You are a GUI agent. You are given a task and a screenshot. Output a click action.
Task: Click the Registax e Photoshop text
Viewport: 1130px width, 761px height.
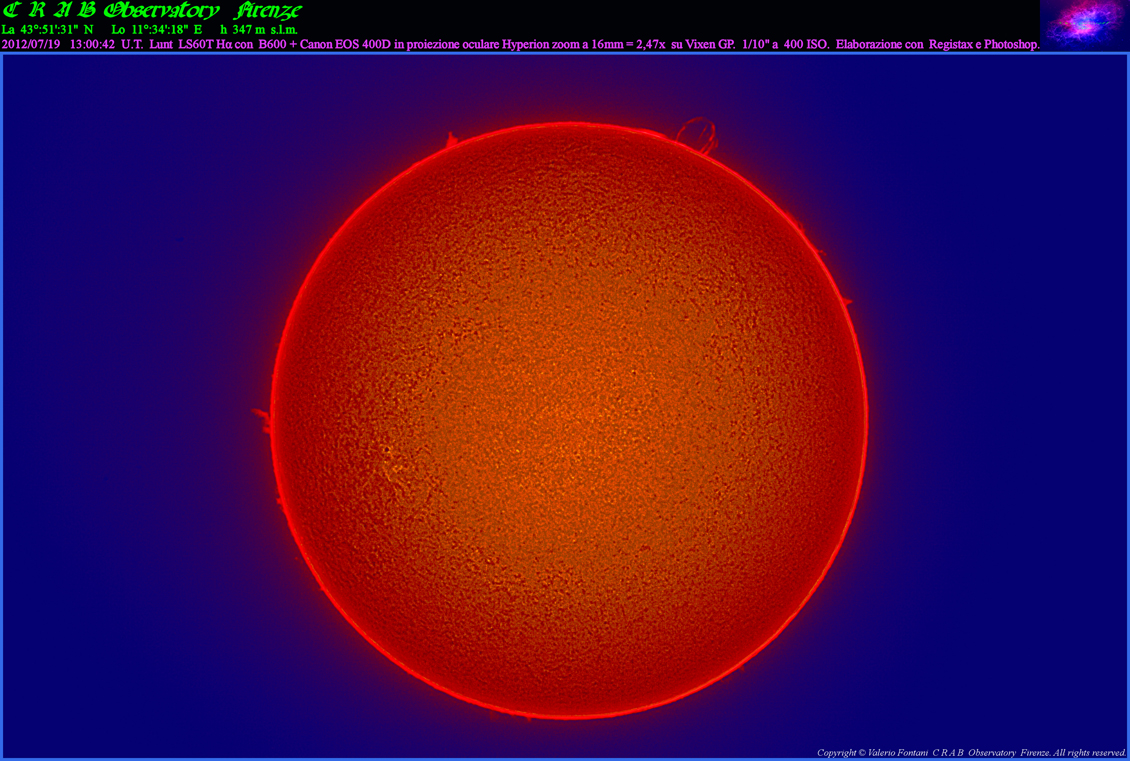(x=984, y=44)
